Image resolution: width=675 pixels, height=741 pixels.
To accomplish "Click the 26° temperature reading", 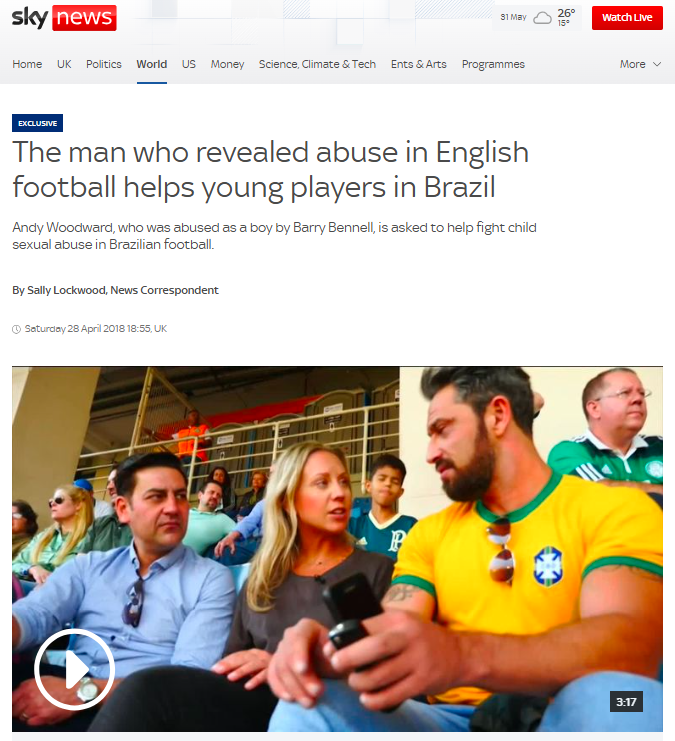I will click(566, 13).
